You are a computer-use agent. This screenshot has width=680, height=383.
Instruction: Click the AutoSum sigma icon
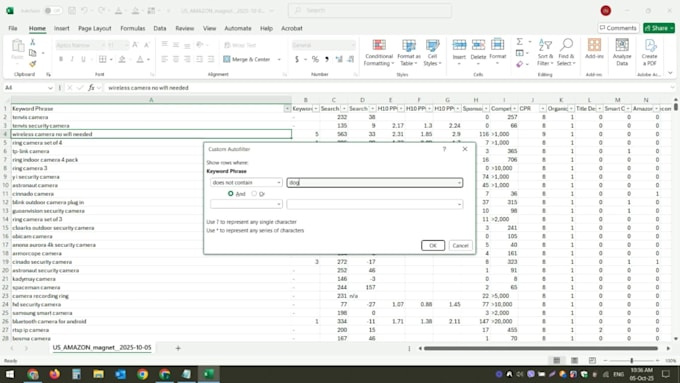click(x=519, y=42)
